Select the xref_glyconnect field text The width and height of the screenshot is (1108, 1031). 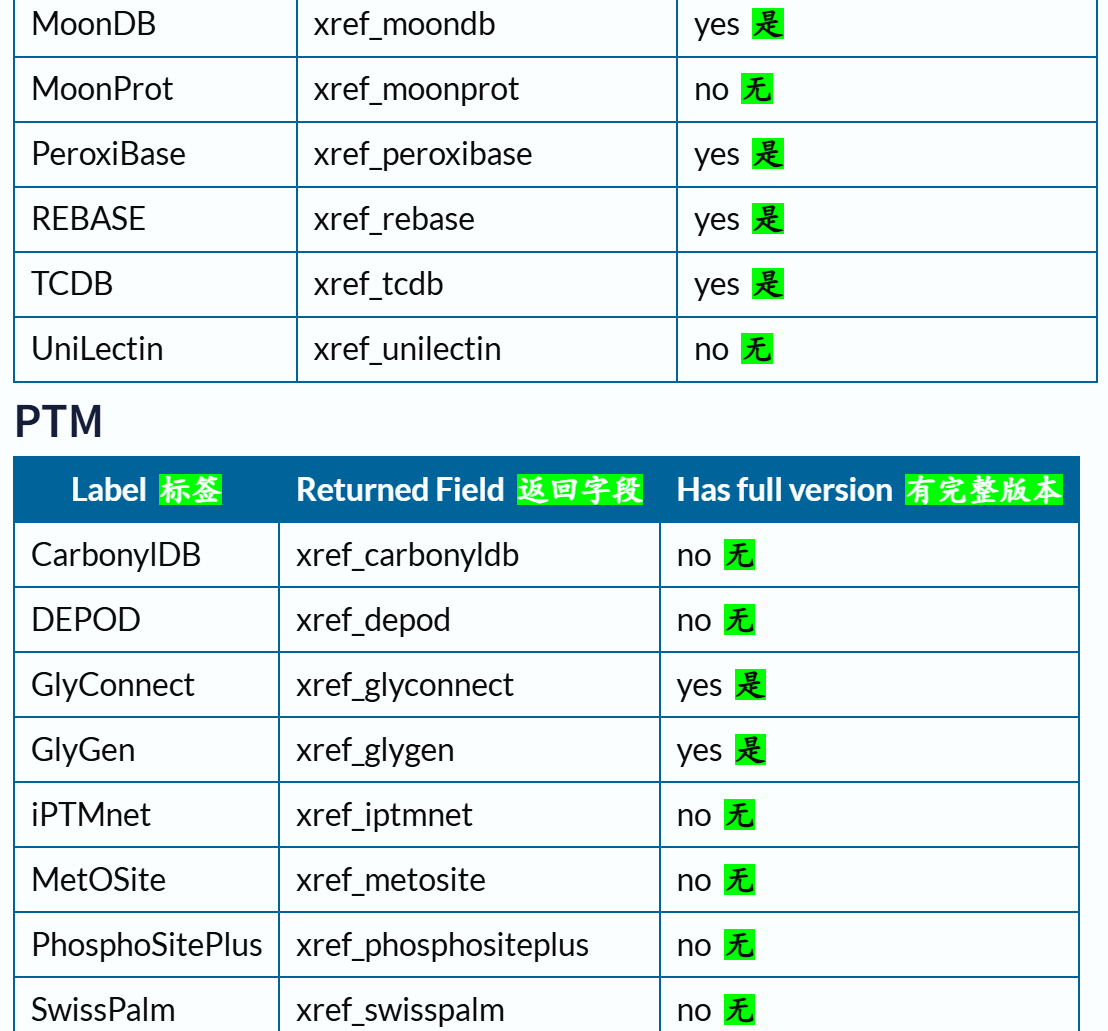[404, 685]
